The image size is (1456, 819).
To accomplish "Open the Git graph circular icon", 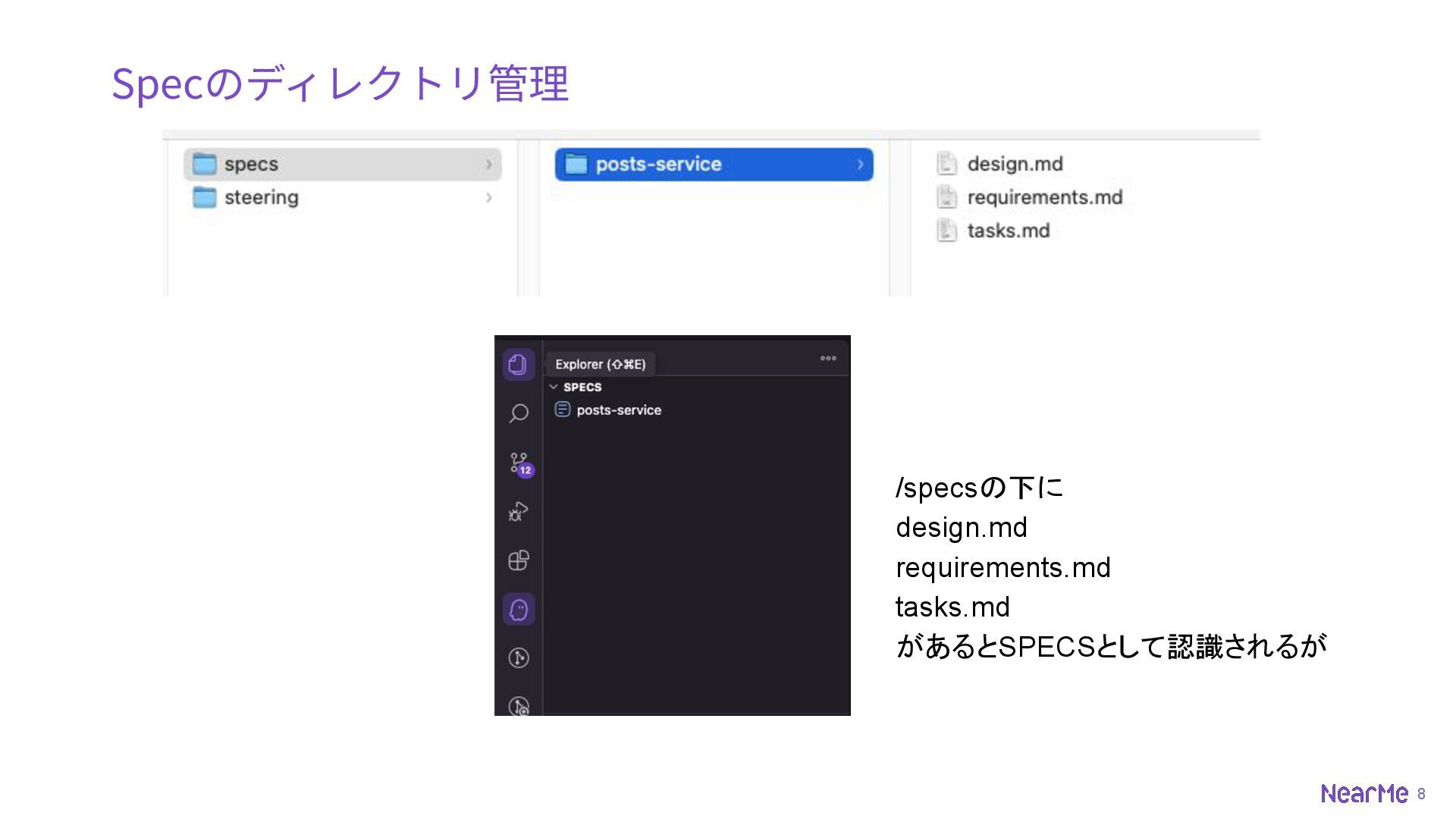I will [x=519, y=657].
